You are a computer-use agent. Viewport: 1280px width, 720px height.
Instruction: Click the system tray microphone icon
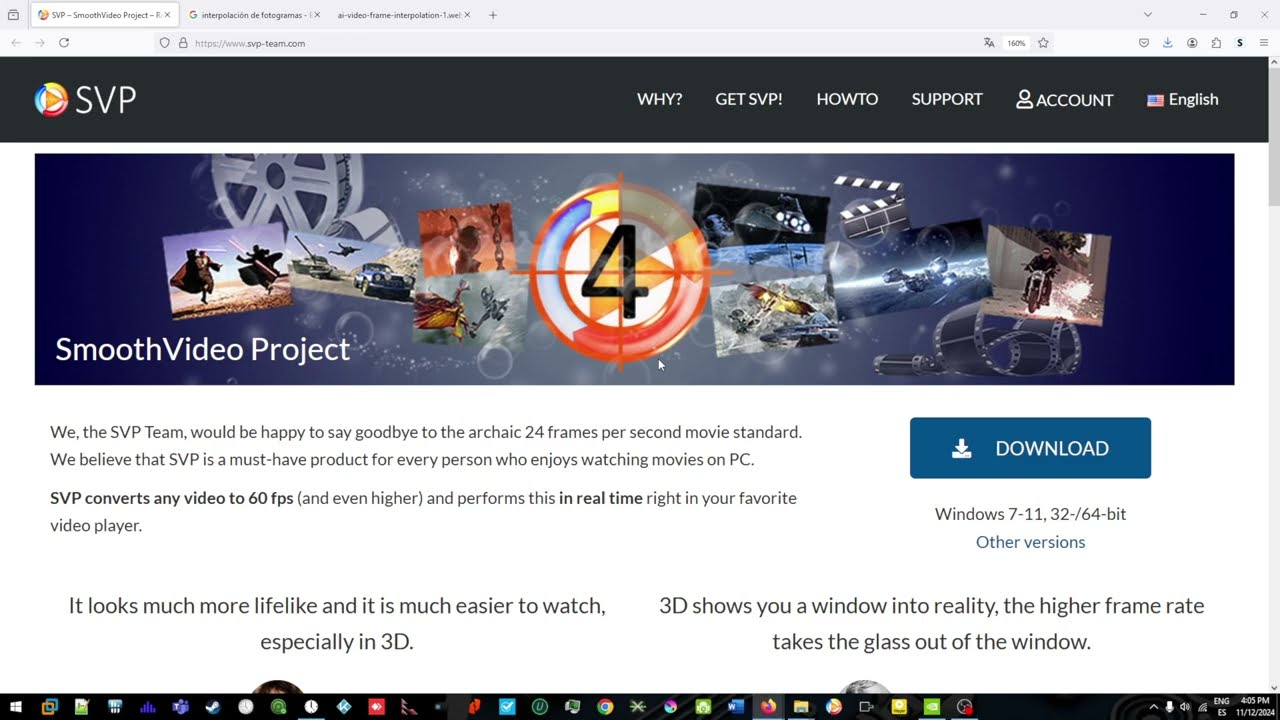coord(1169,707)
